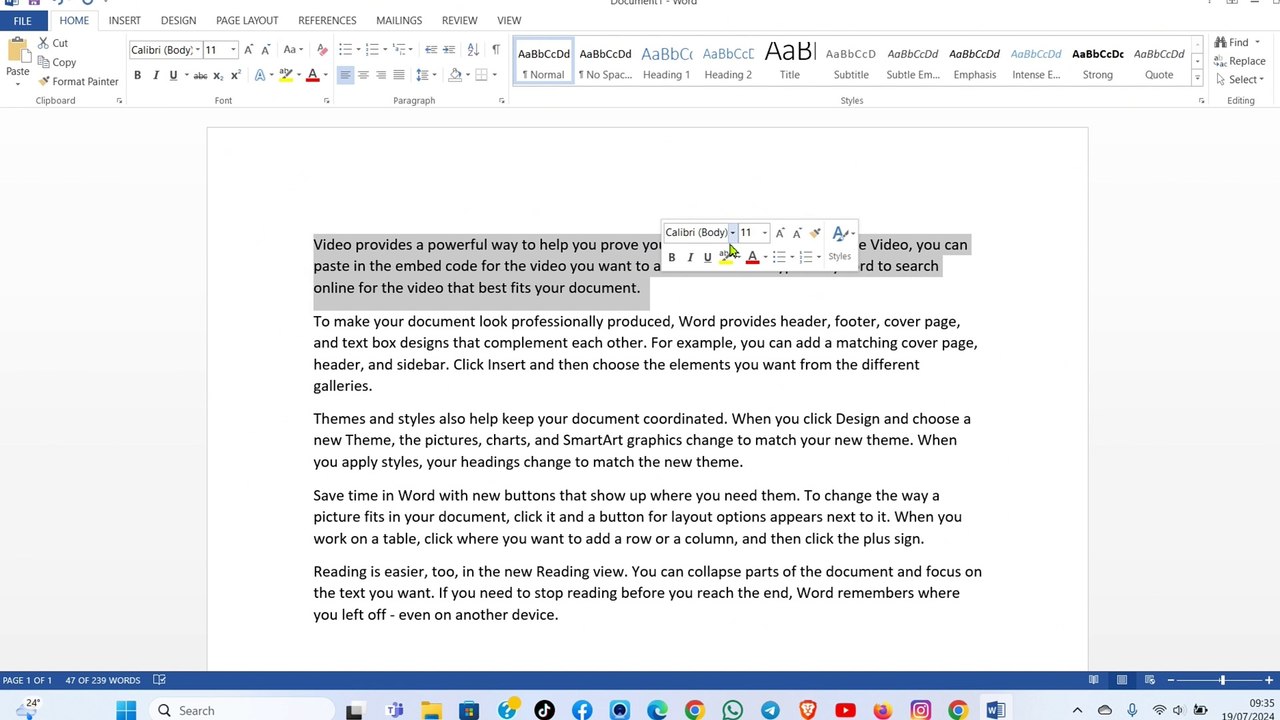This screenshot has width=1280, height=720.
Task: Apply yellow text highlight from ribbon
Action: 286,75
